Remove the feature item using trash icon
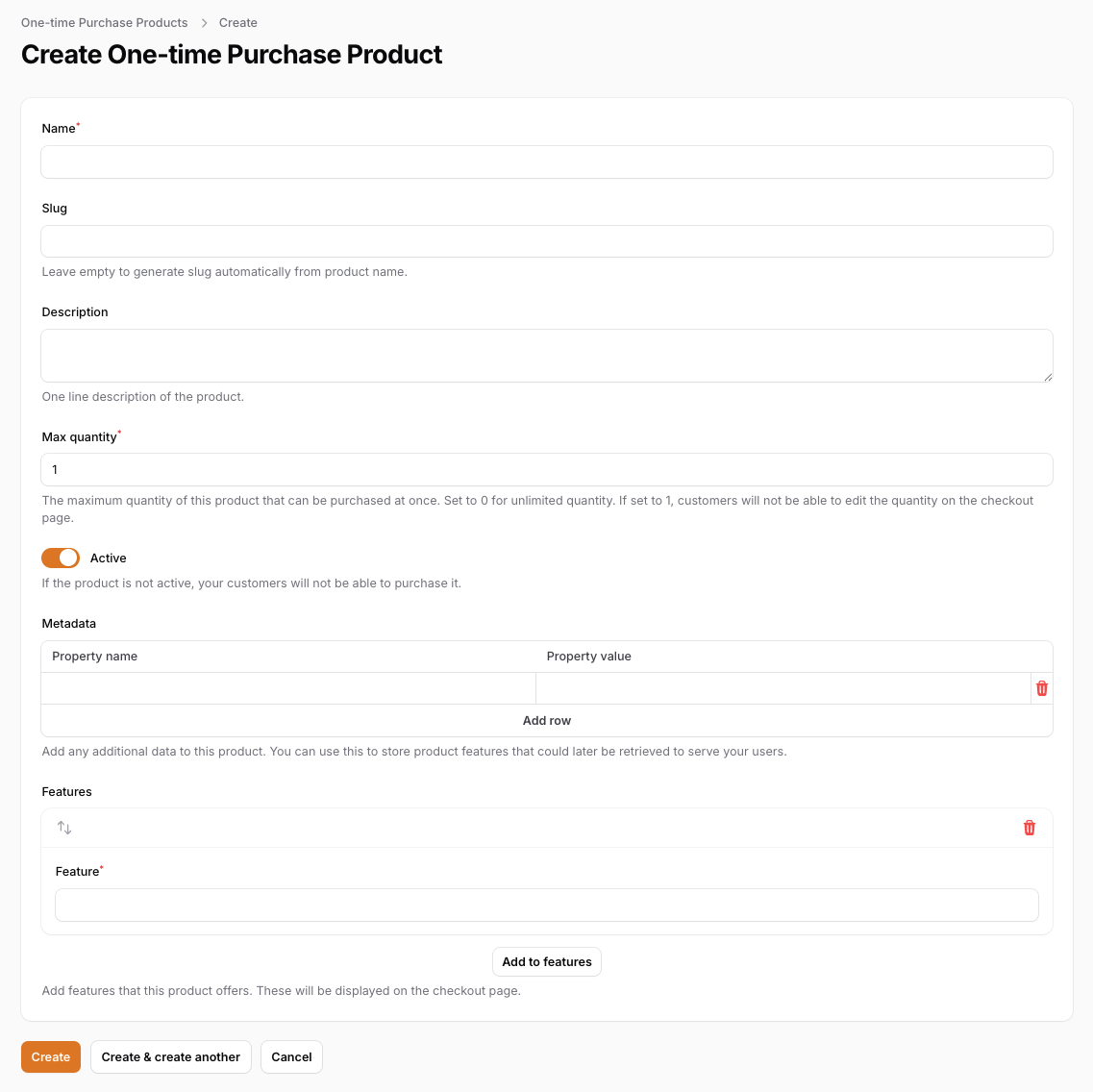The image size is (1093, 1092). tap(1029, 828)
